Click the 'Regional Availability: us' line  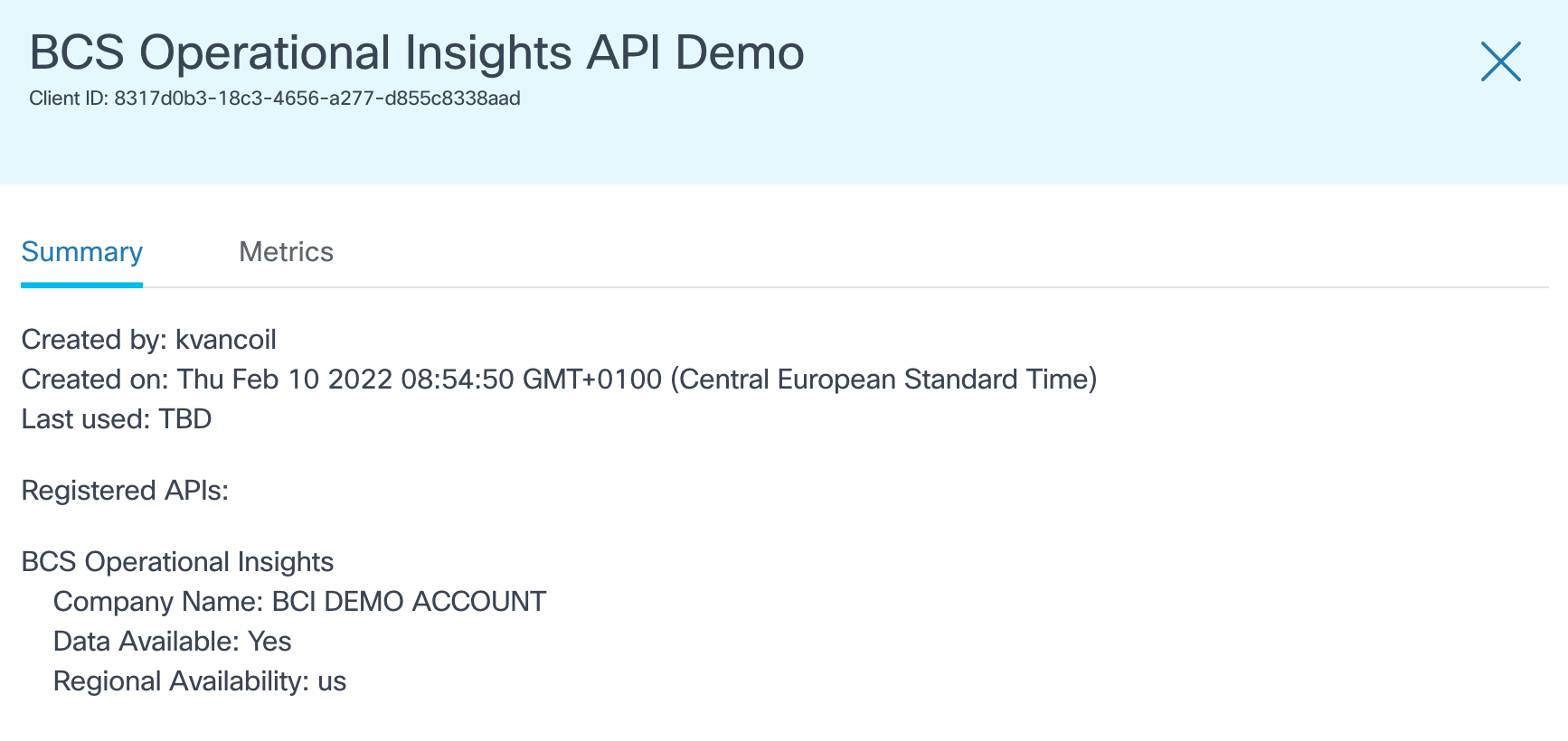click(x=200, y=681)
